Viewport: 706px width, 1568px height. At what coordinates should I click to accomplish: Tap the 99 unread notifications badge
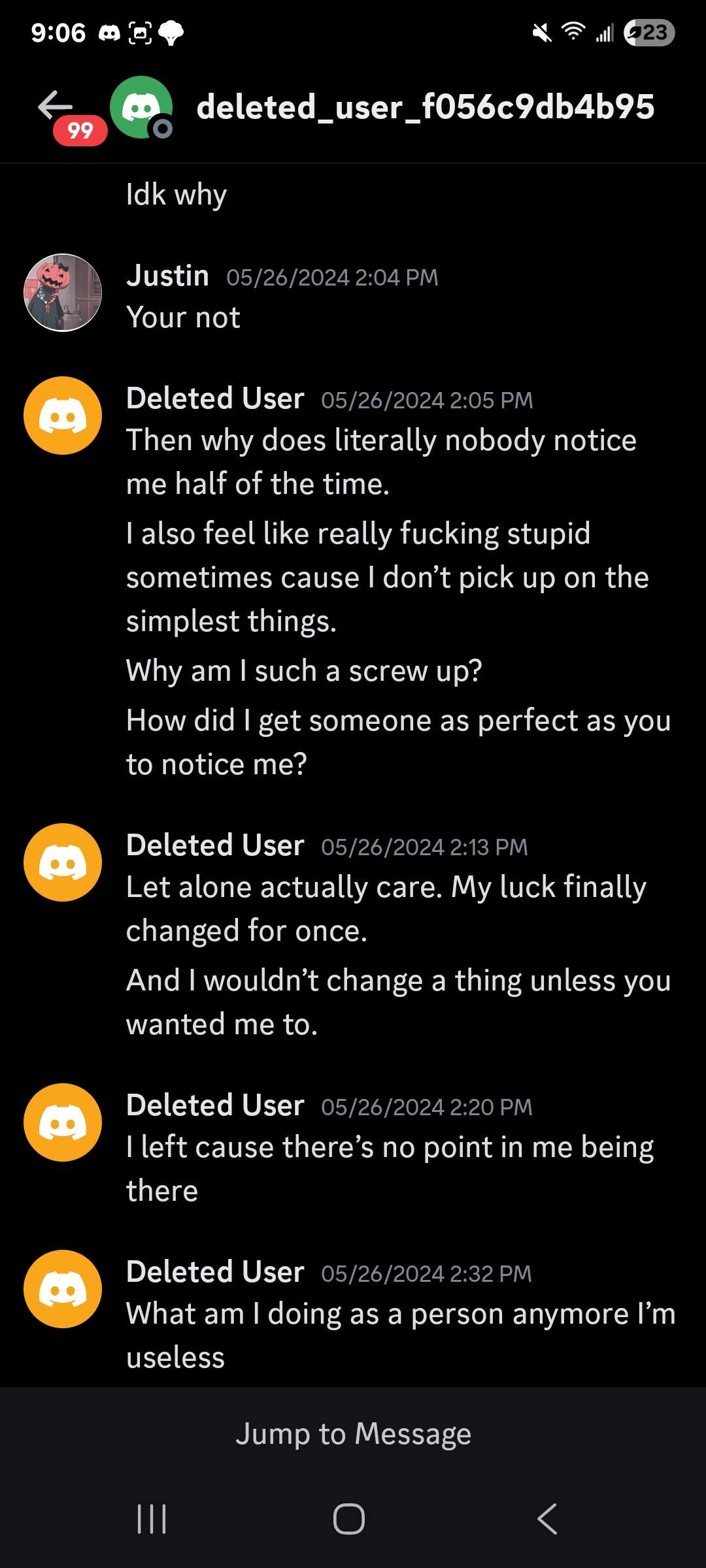coord(80,131)
